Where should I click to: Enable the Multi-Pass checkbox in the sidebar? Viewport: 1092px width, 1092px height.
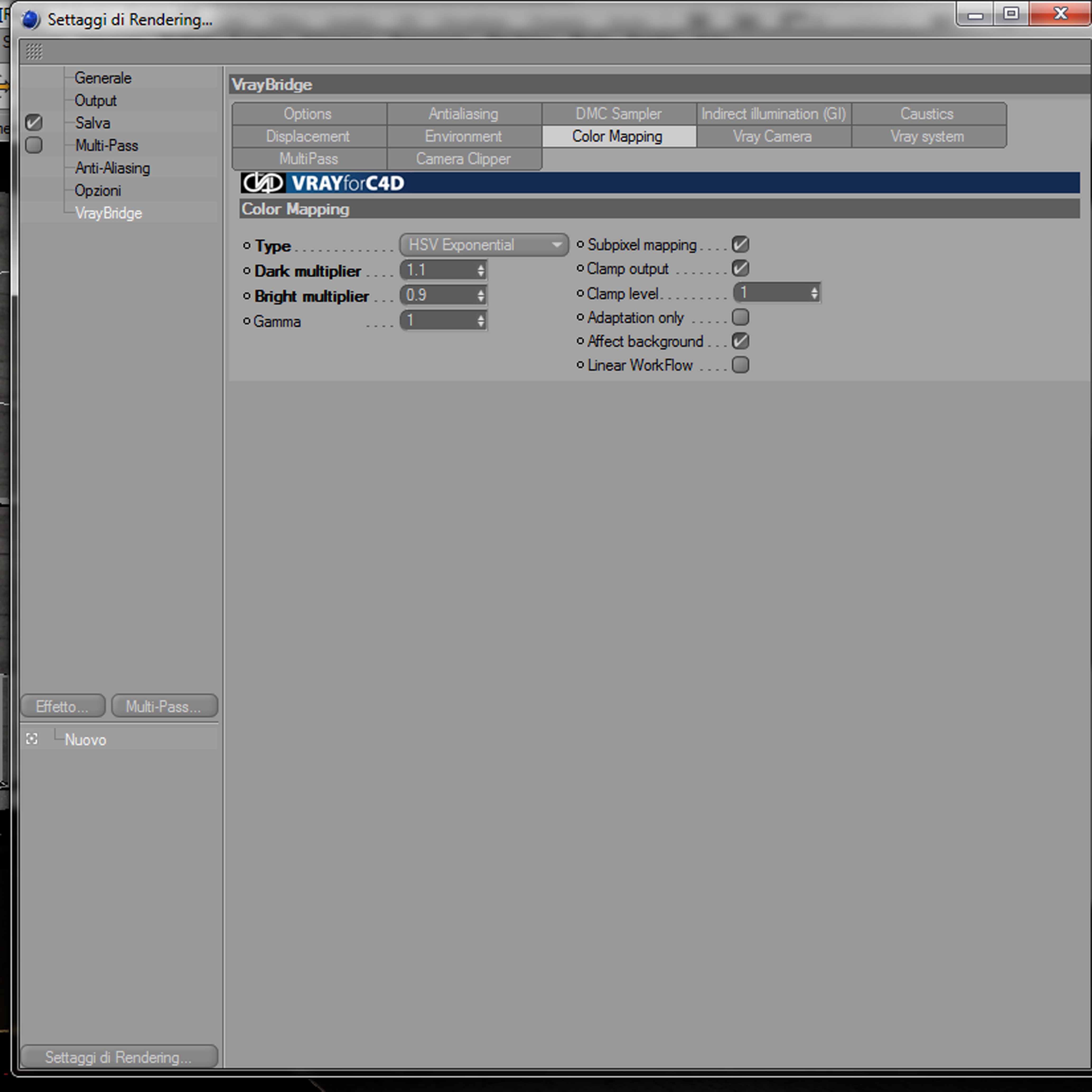[34, 145]
